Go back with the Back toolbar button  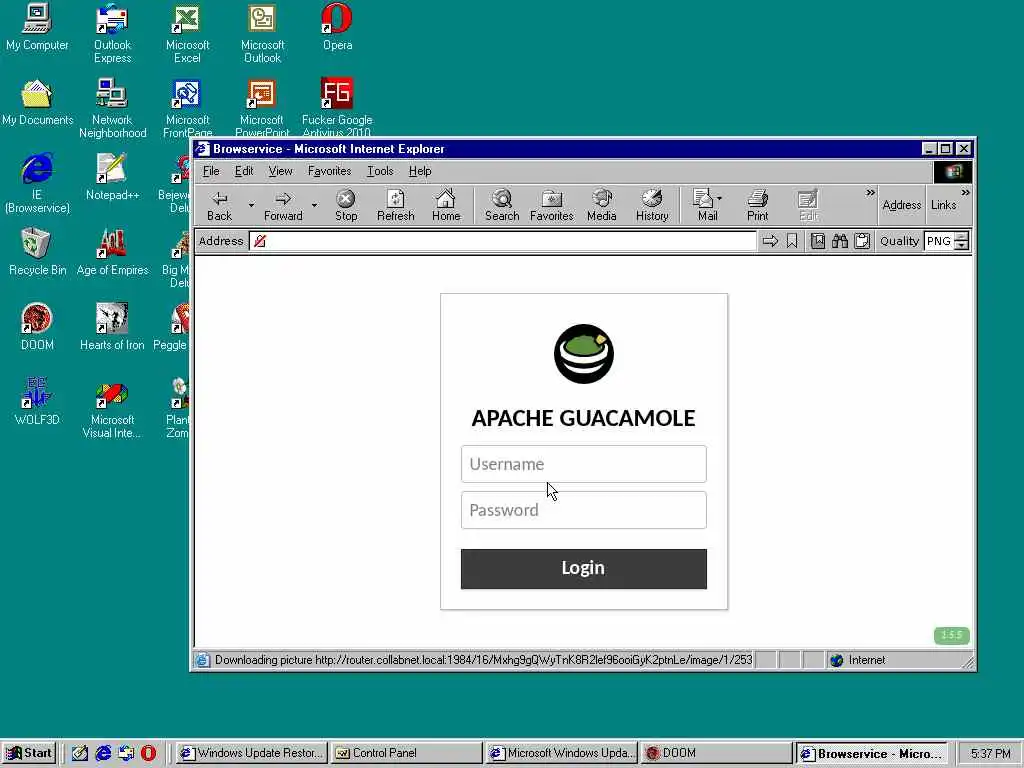coord(219,205)
